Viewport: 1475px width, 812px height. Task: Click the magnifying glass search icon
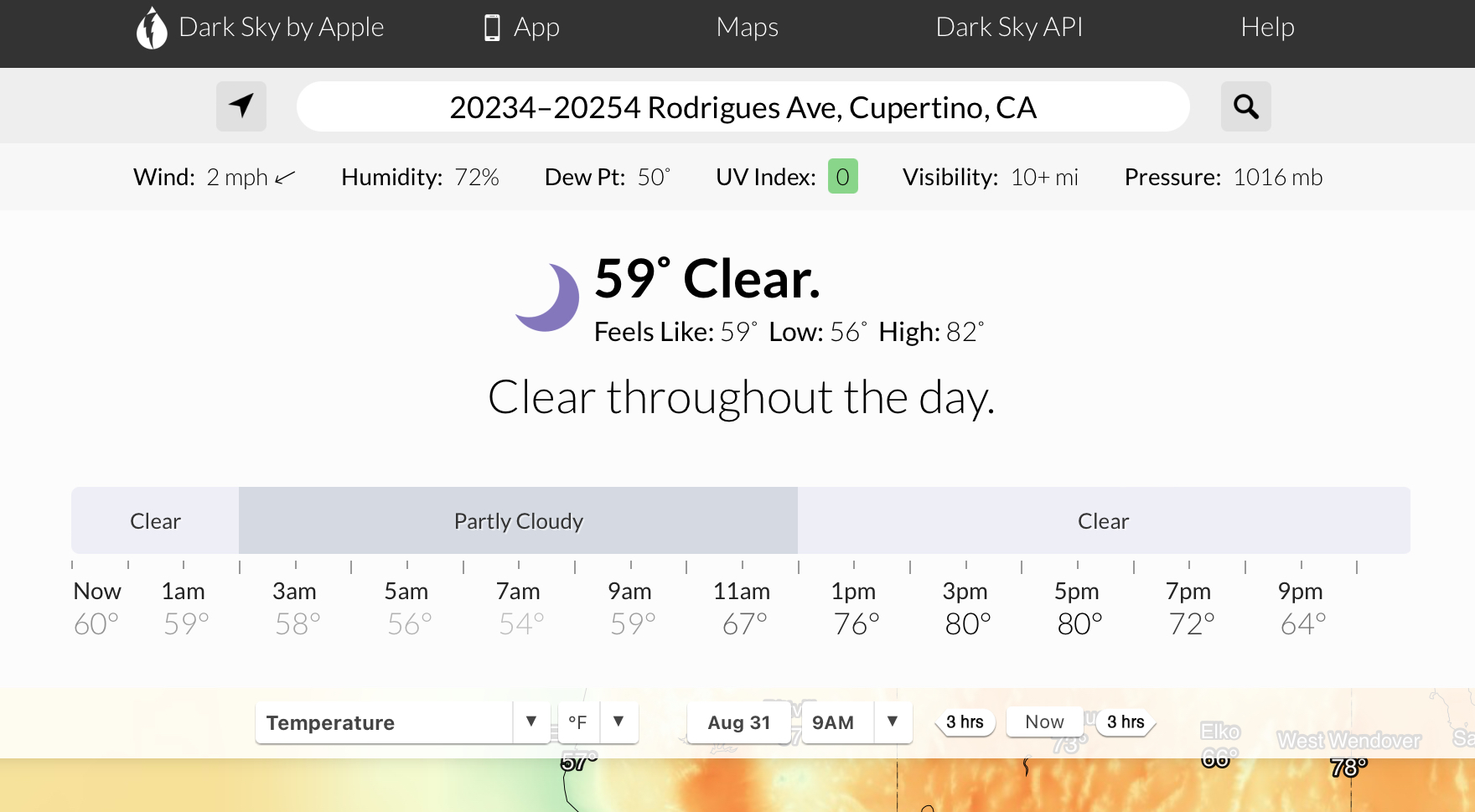point(1245,106)
